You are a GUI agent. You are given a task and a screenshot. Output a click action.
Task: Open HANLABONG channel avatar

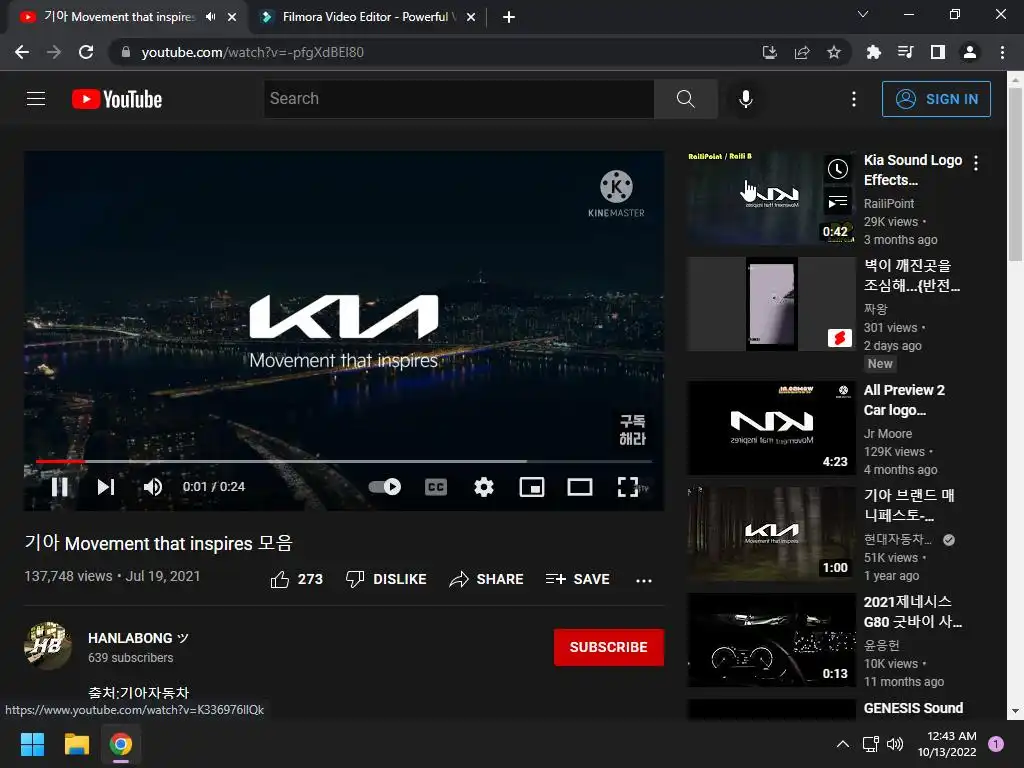pyautogui.click(x=48, y=646)
